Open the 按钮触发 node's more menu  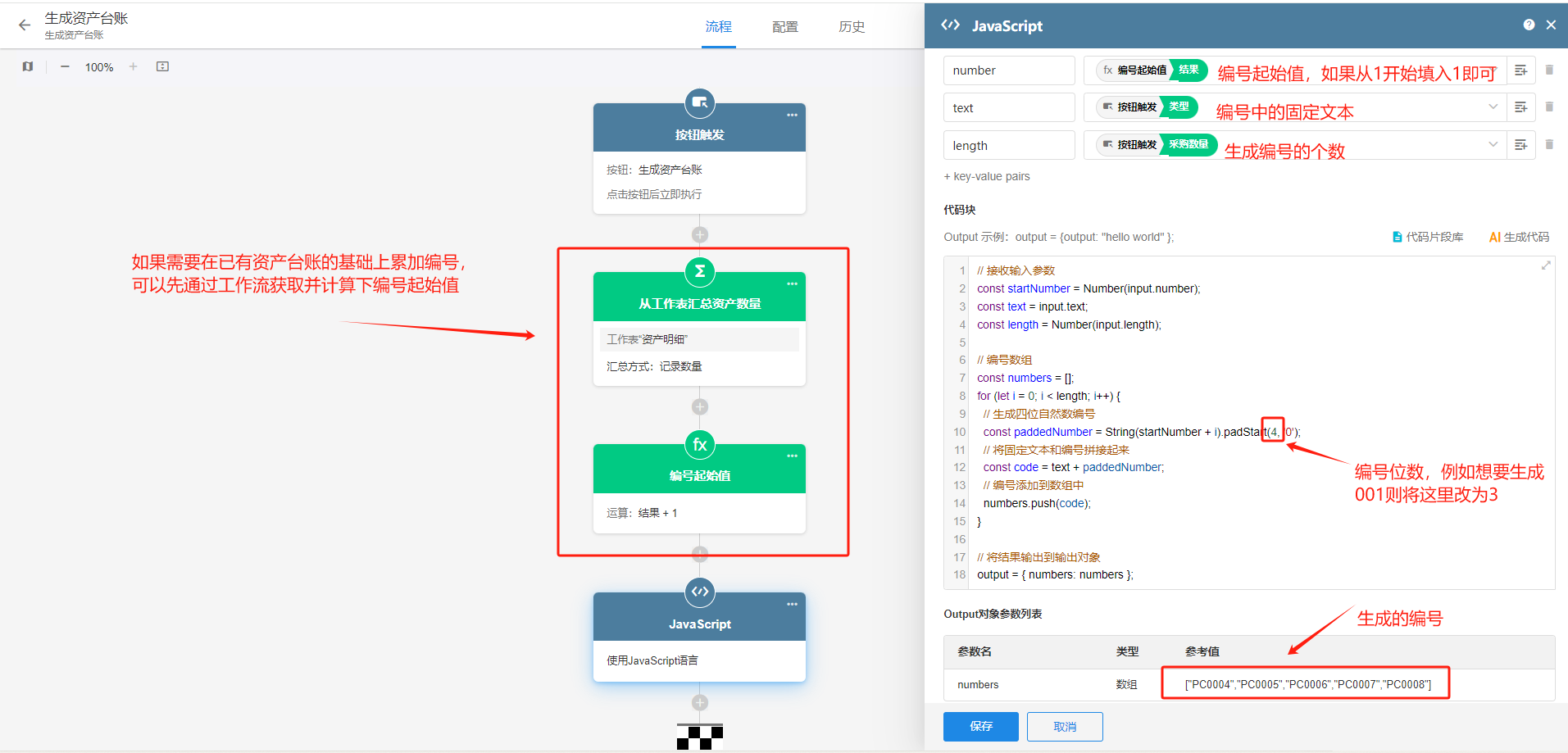(792, 115)
